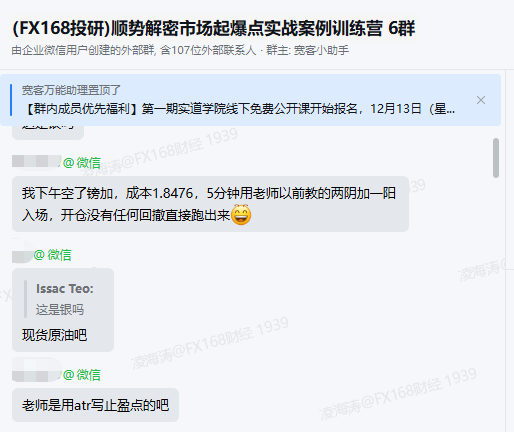514x432 pixels.
Task: Click the blurred sender name above the atr message
Action: [x=36, y=375]
